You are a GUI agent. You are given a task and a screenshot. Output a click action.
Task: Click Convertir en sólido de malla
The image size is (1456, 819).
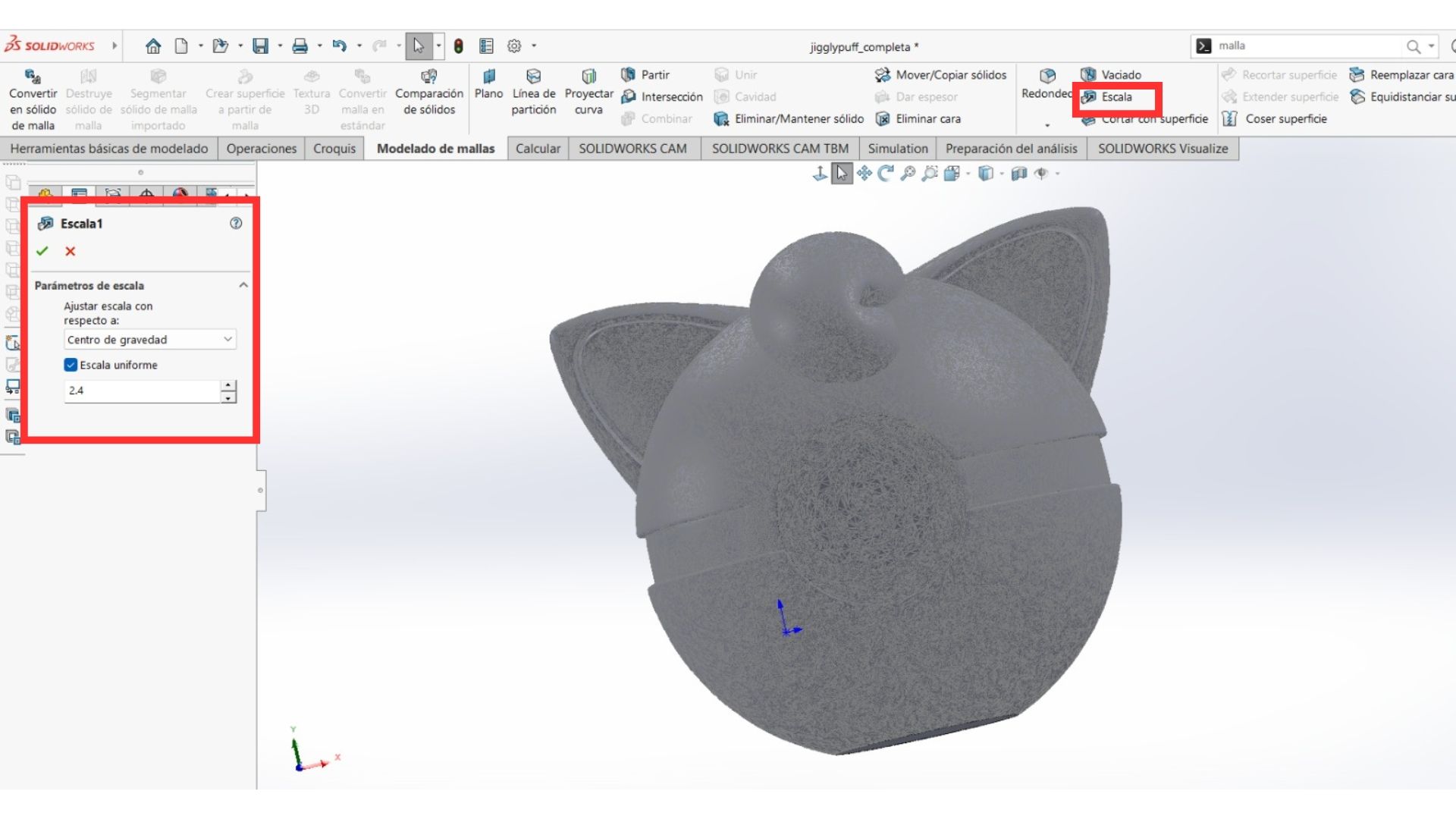pos(33,100)
